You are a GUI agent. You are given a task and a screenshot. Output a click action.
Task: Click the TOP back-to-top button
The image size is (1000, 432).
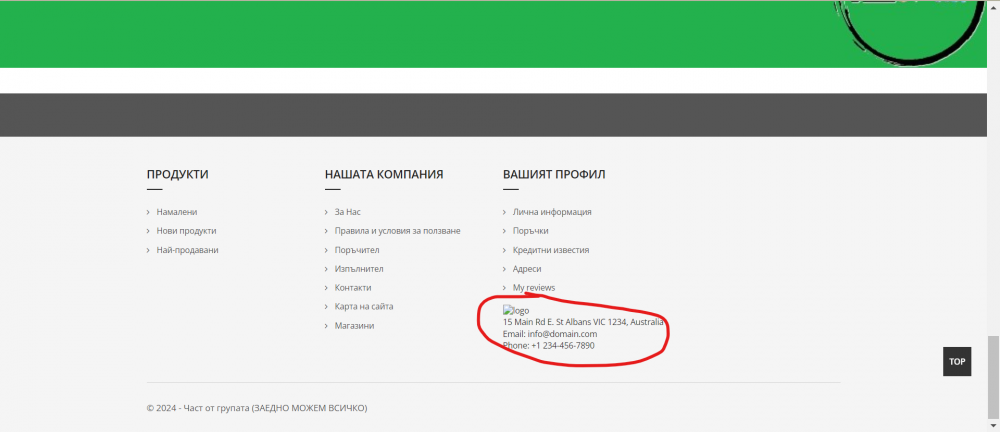point(957,362)
